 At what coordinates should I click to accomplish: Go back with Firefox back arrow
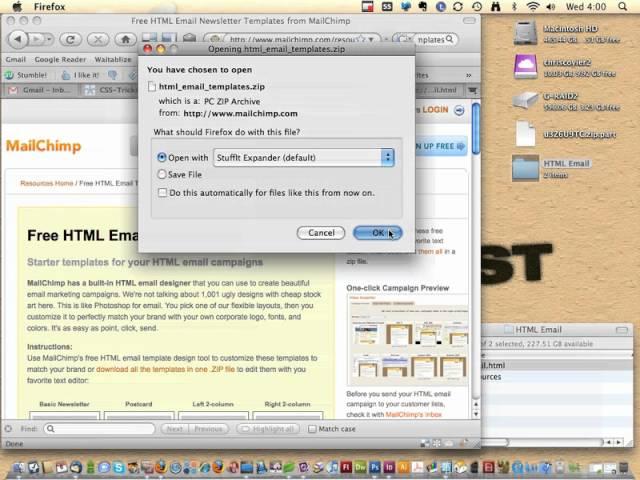click(x=18, y=39)
